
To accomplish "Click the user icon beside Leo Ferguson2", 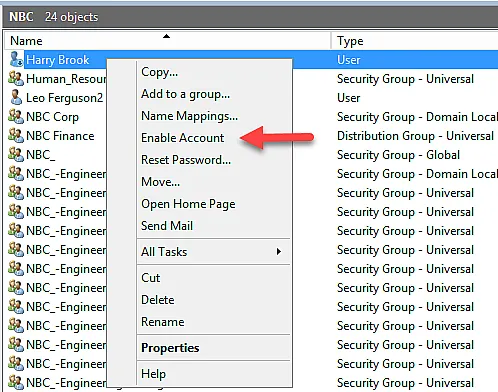I will tap(16, 97).
